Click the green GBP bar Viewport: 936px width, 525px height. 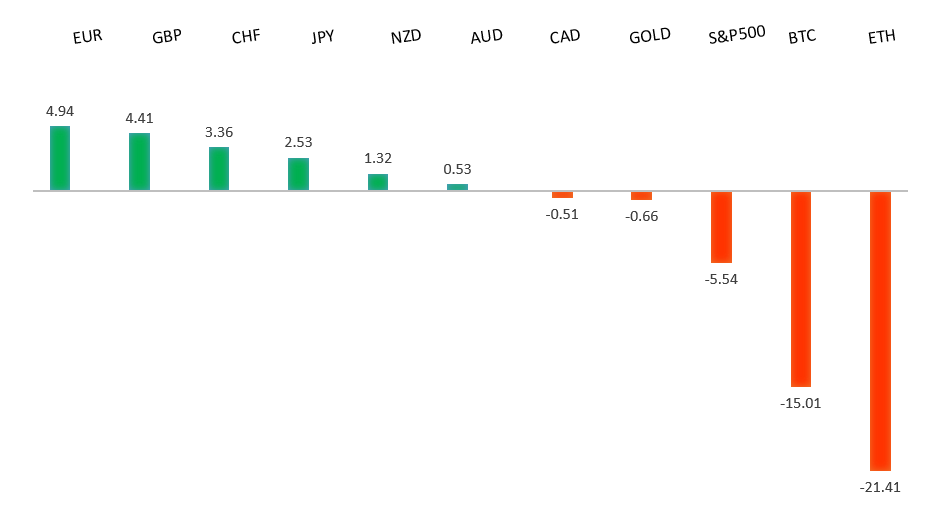139,161
